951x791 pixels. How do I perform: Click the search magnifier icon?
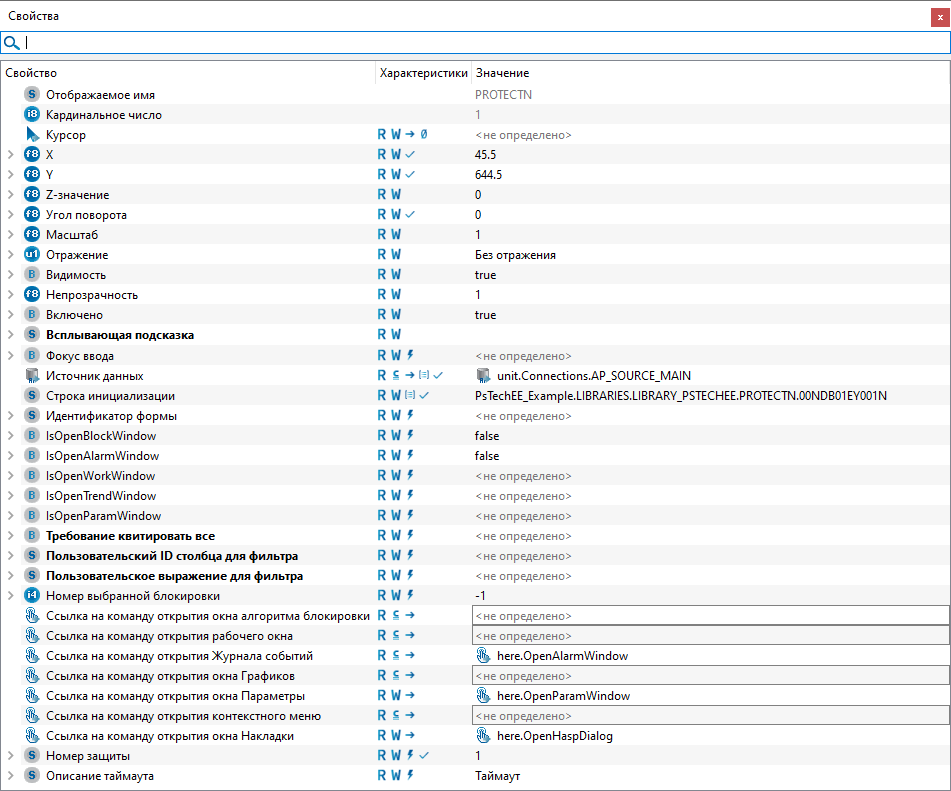coord(12,43)
